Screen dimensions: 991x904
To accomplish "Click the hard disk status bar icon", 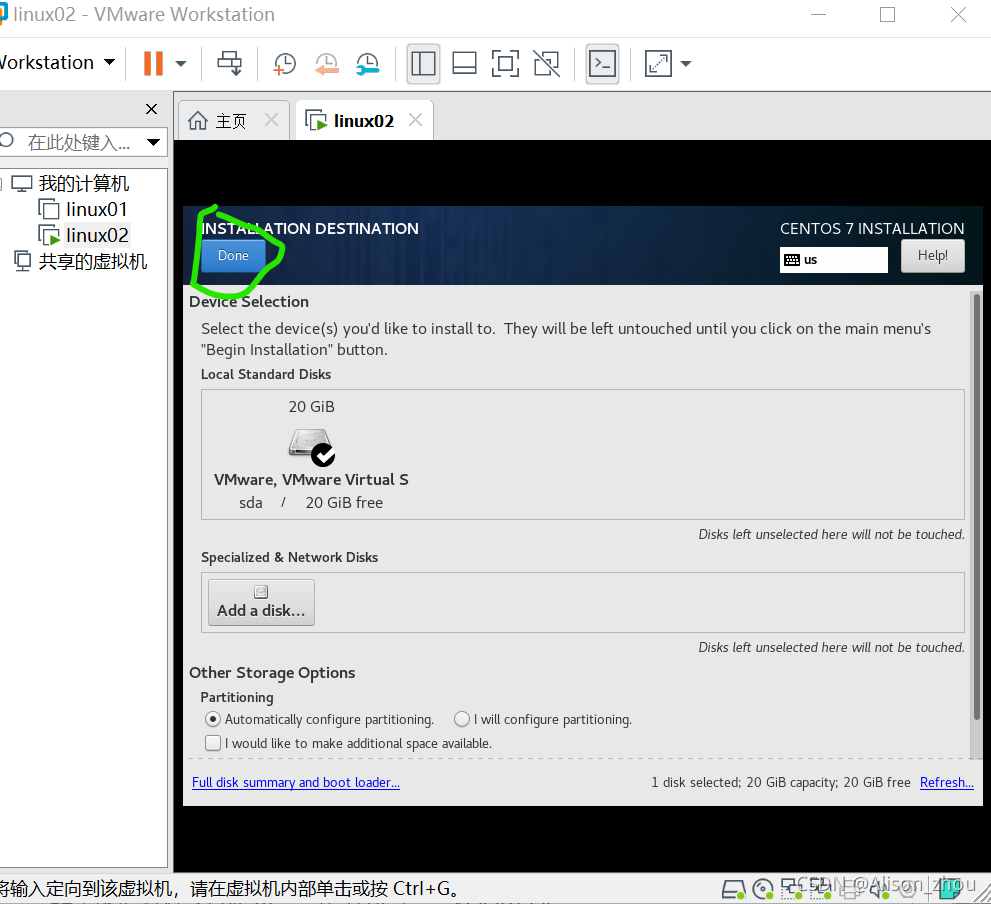I will click(x=734, y=889).
